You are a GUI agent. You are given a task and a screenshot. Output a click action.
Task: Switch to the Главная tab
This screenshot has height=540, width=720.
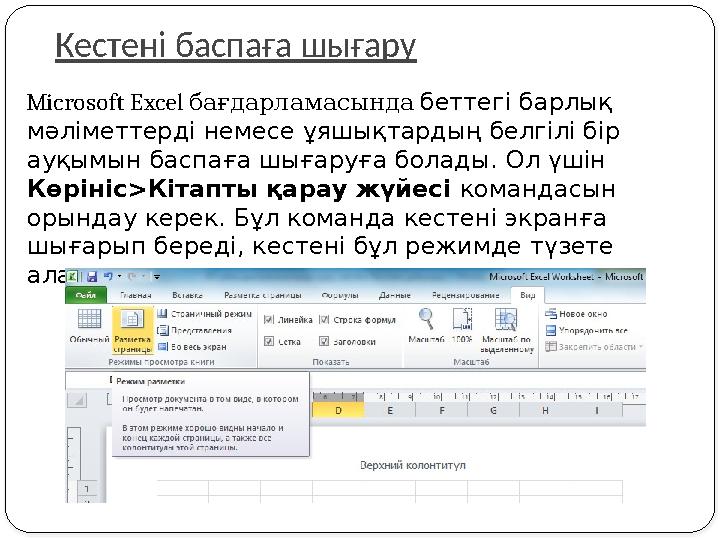coord(135,295)
